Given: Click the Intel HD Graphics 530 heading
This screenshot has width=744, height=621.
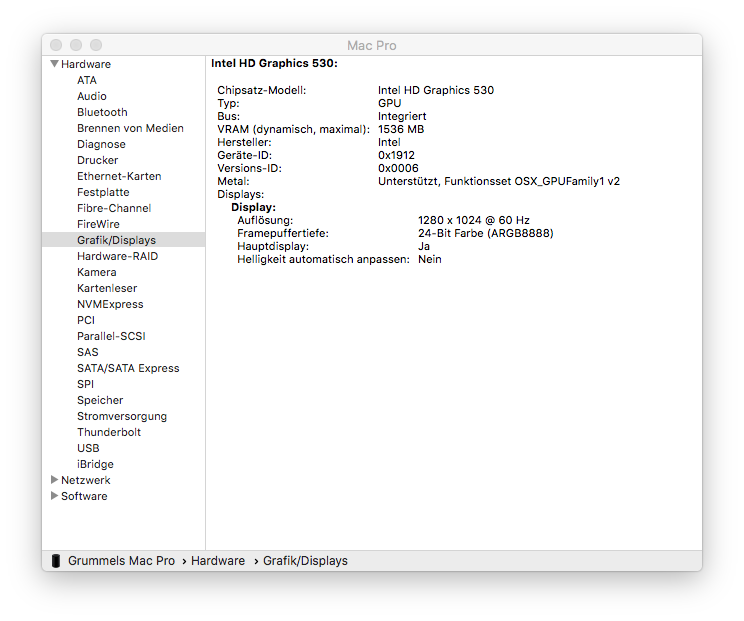Looking at the screenshot, I should click(274, 64).
